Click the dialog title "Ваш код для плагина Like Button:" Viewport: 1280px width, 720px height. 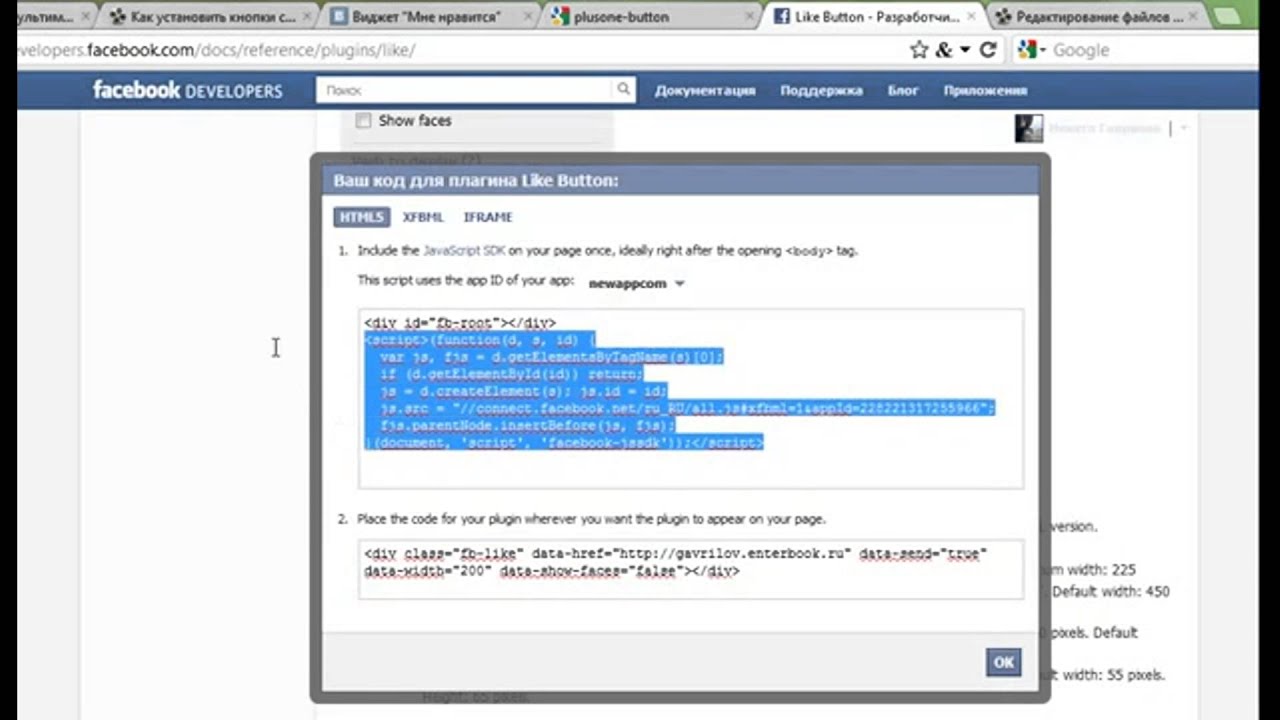coord(476,180)
